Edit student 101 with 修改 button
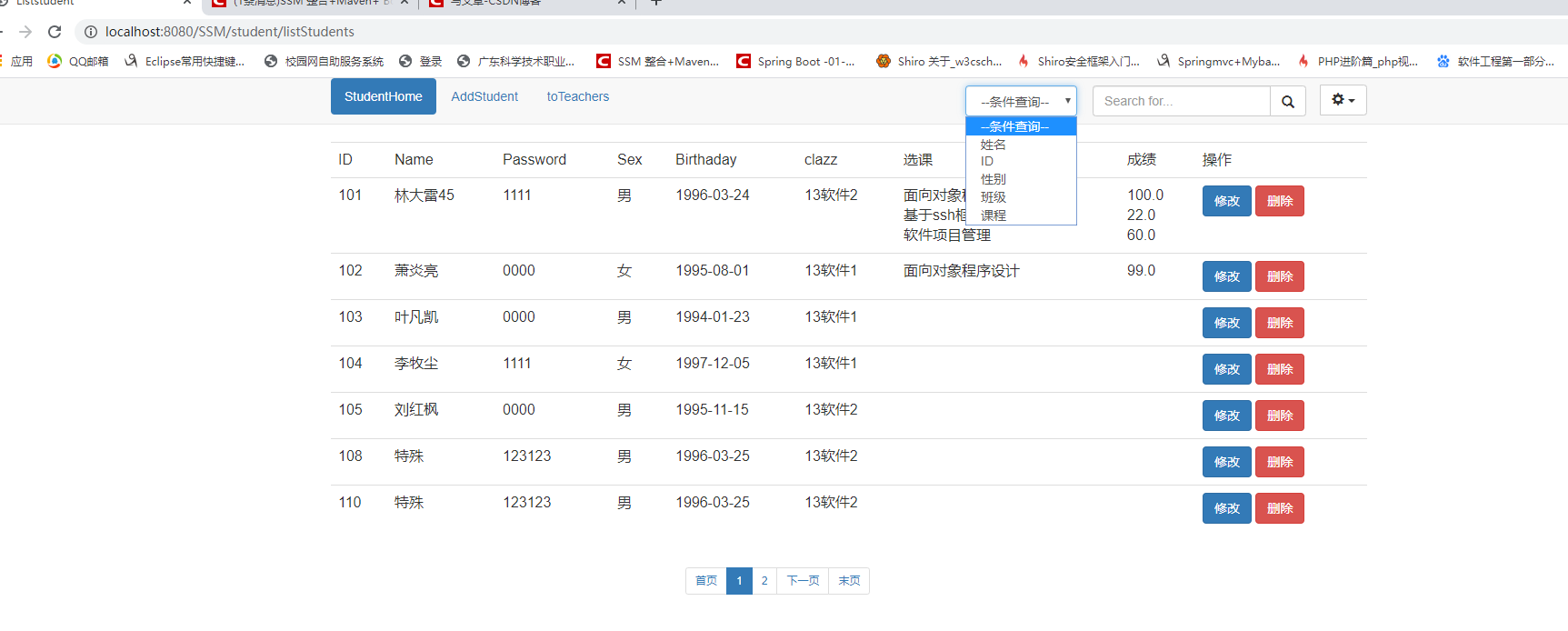 point(1226,201)
